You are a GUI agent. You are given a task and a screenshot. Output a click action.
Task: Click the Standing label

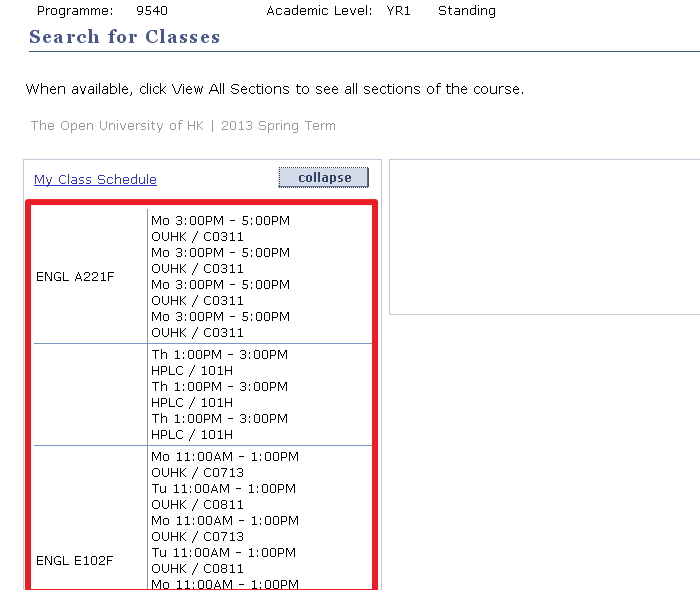pos(467,10)
